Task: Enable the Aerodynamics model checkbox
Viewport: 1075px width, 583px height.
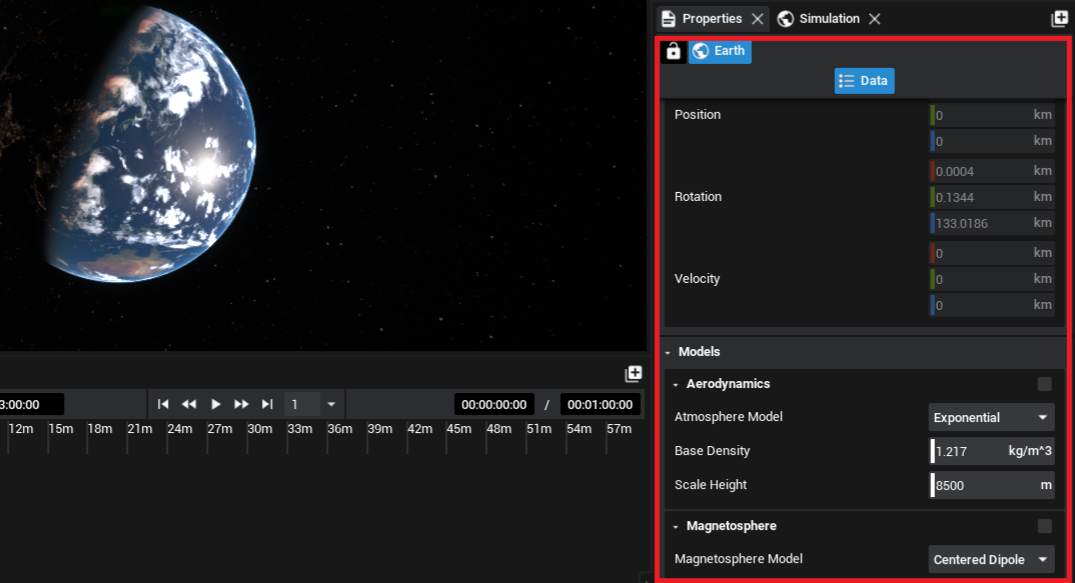Action: pyautogui.click(x=1044, y=384)
